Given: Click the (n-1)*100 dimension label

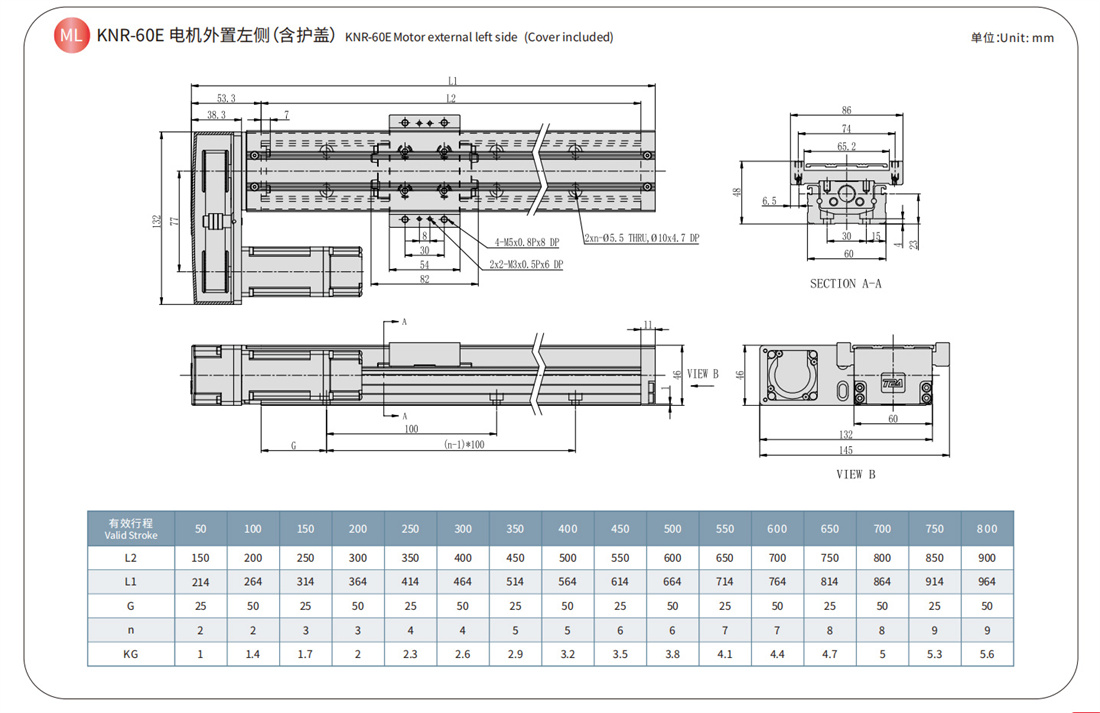Looking at the screenshot, I should point(464,444).
